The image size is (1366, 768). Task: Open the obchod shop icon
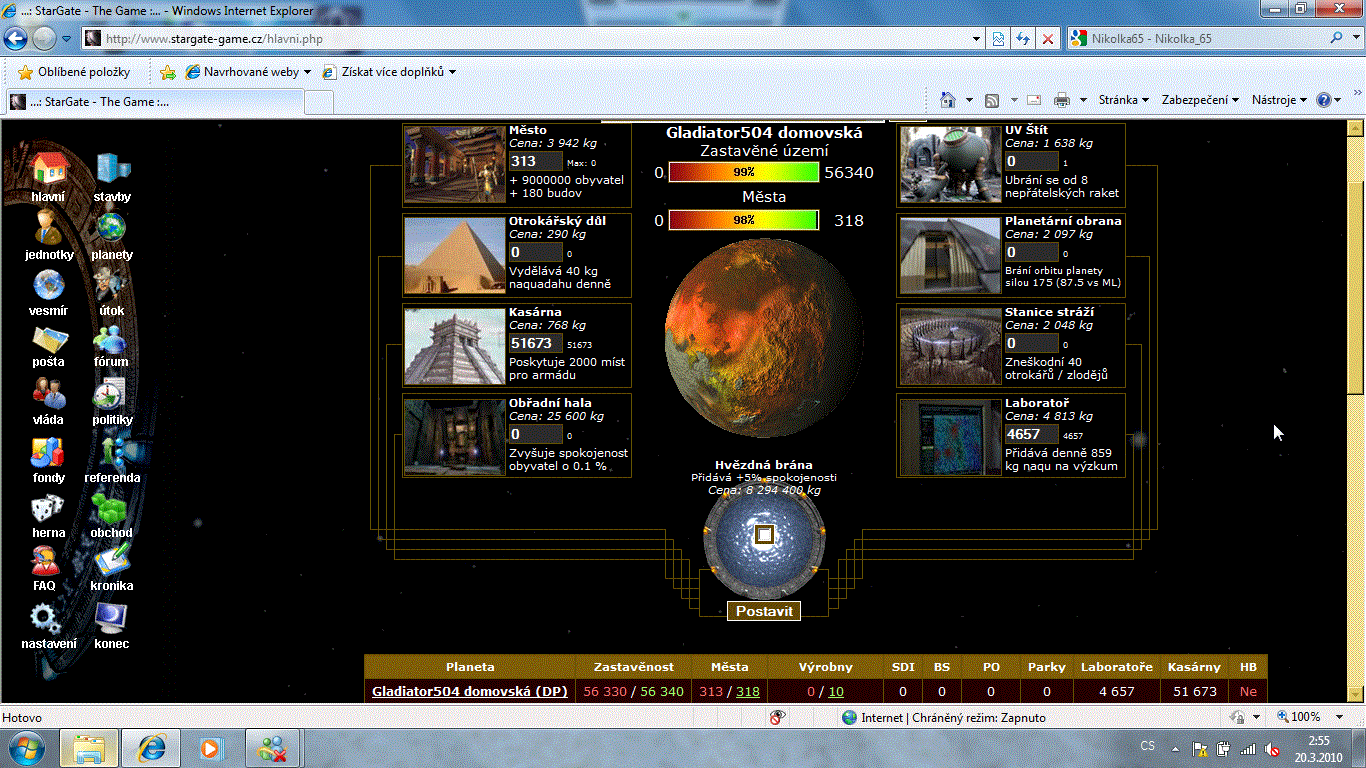coord(112,509)
